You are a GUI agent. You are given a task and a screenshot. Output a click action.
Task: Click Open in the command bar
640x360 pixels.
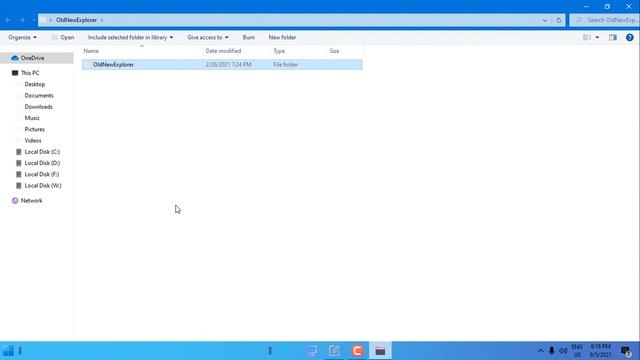click(62, 37)
